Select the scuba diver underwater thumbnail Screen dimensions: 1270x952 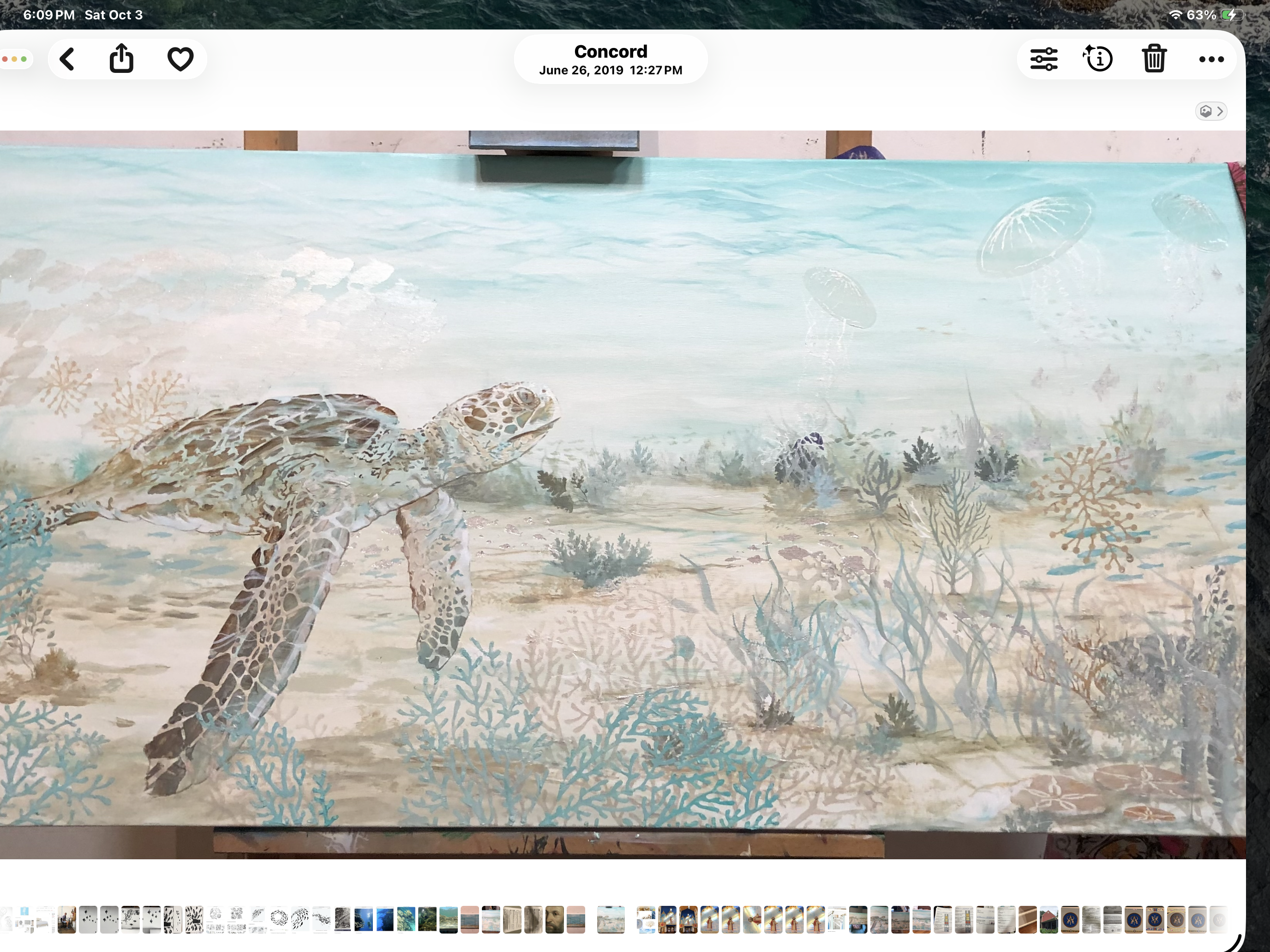coord(364,920)
